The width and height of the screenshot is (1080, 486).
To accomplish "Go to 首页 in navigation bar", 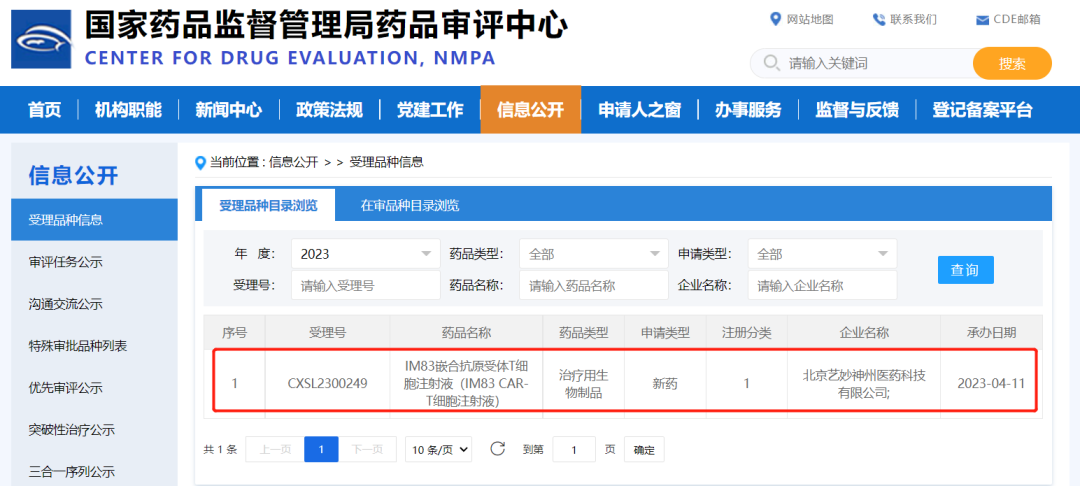I will [45, 109].
